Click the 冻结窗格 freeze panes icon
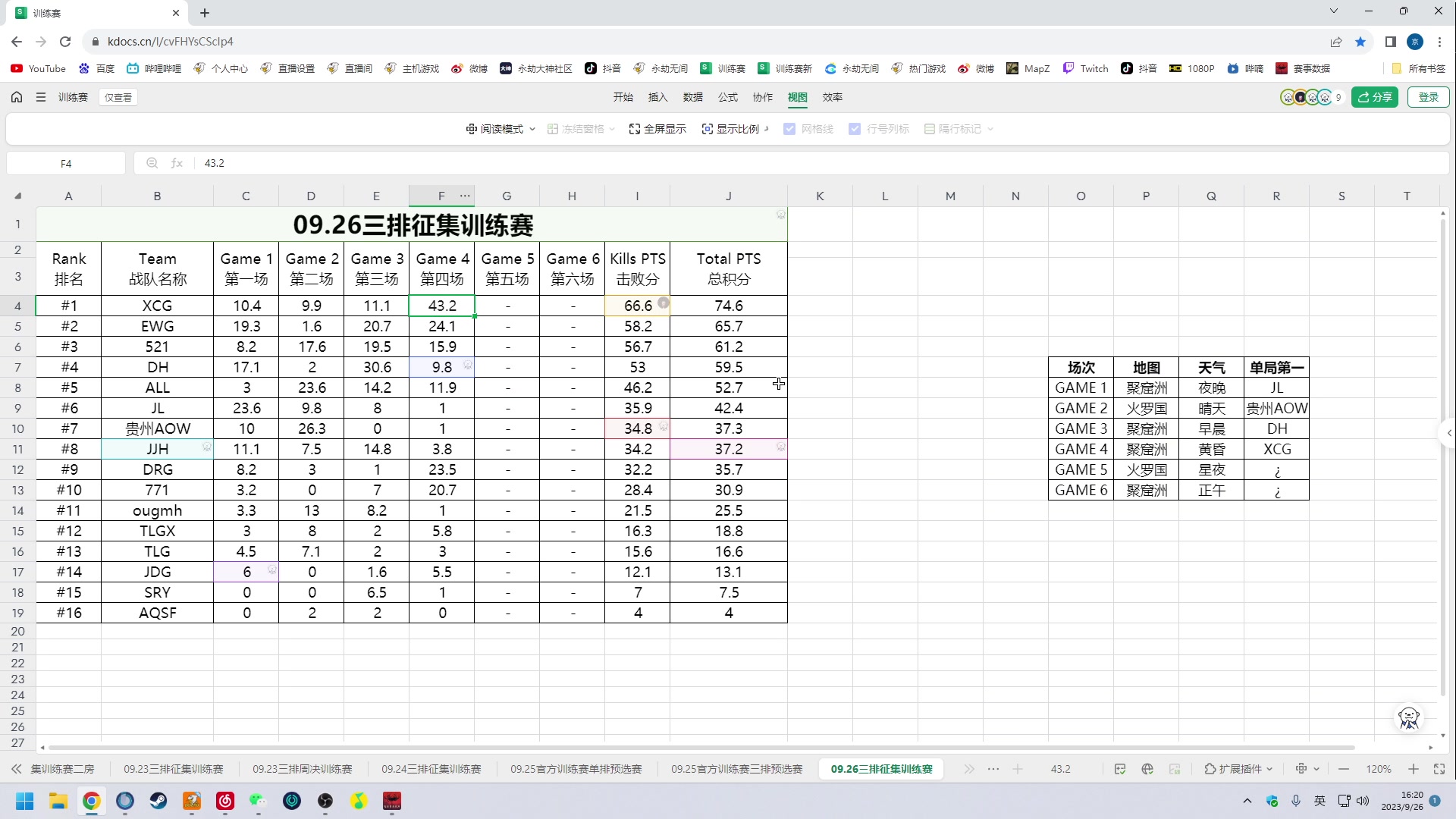Viewport: 1456px width, 819px height. coord(552,129)
